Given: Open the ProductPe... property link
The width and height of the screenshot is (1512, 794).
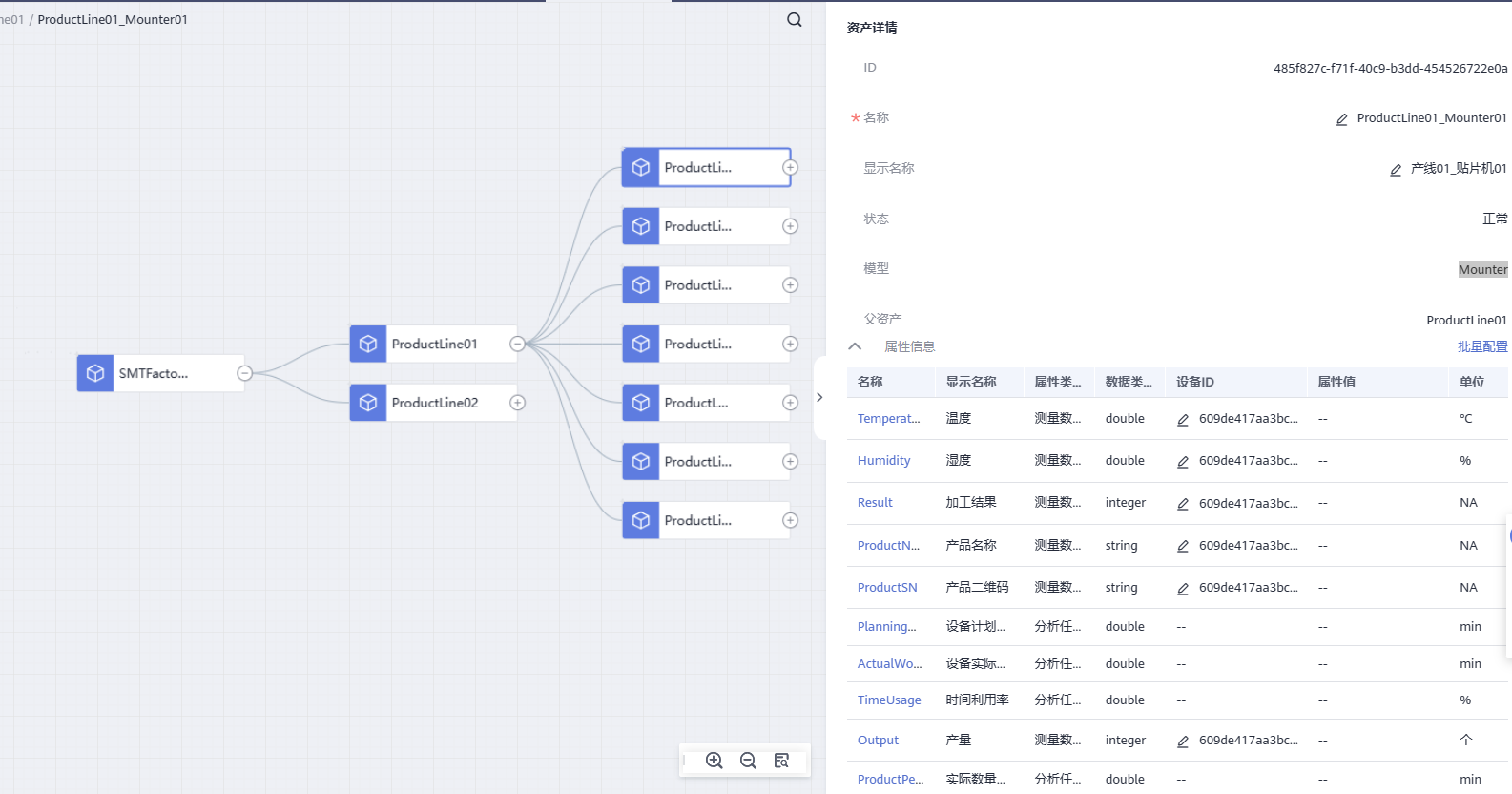Looking at the screenshot, I should [x=890, y=779].
